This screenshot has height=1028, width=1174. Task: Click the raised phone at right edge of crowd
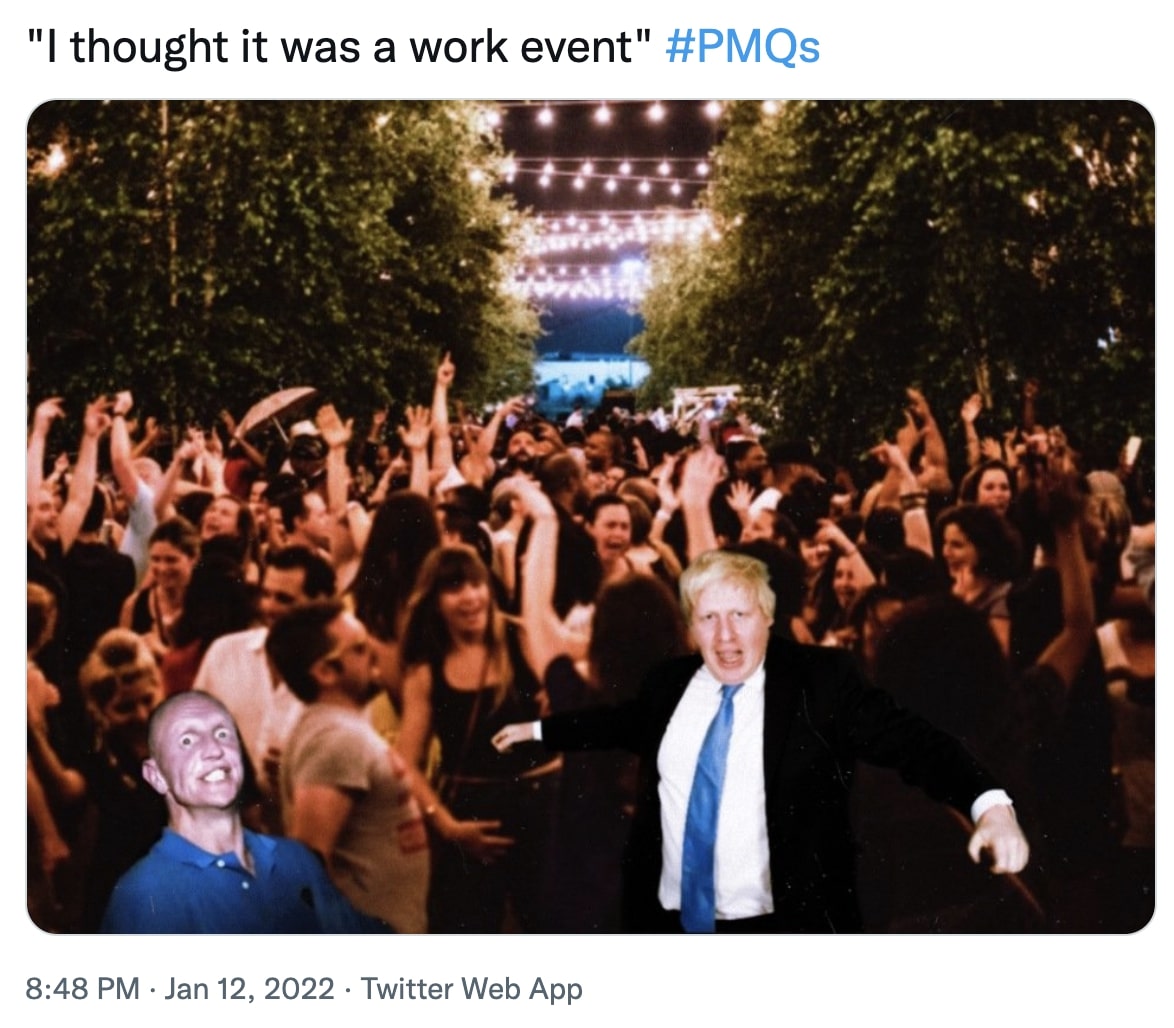click(x=1133, y=450)
